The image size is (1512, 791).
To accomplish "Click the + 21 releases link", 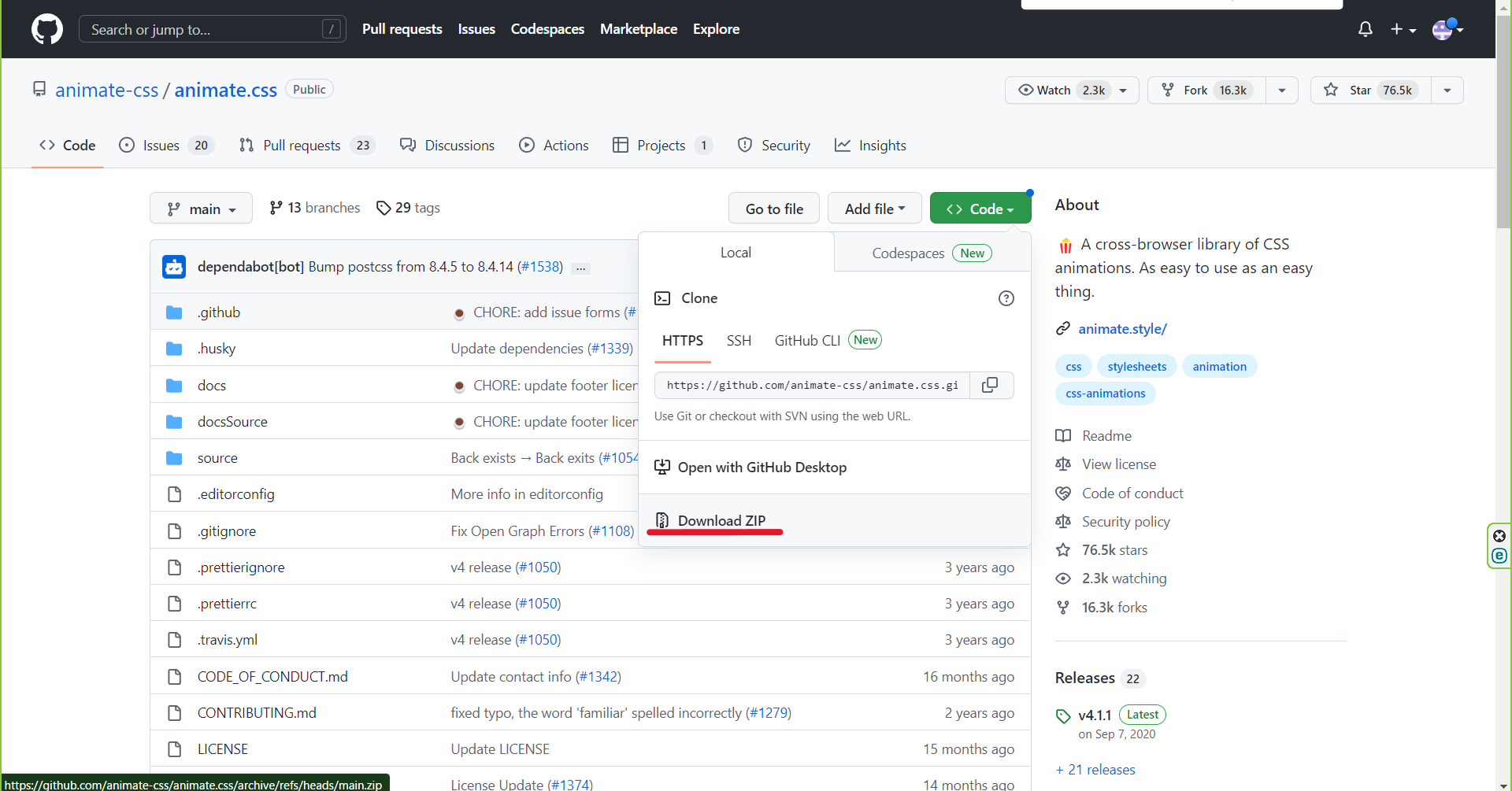I will click(x=1095, y=770).
